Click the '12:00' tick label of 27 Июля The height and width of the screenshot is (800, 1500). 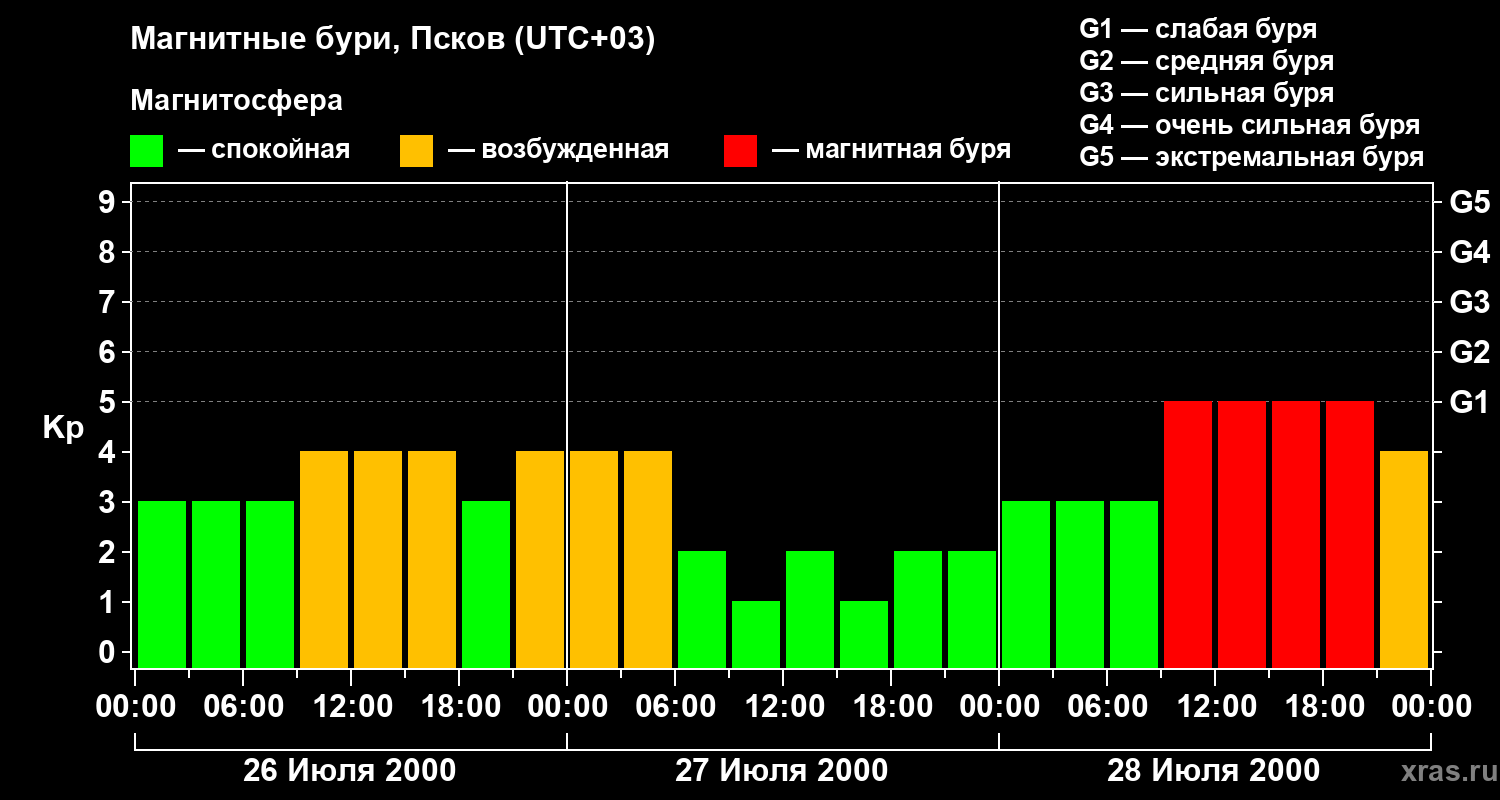click(x=783, y=707)
